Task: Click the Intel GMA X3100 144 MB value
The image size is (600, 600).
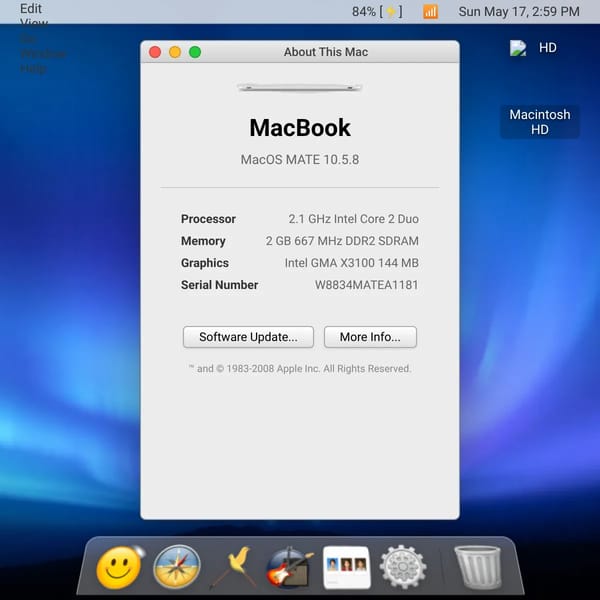Action: (x=352, y=263)
